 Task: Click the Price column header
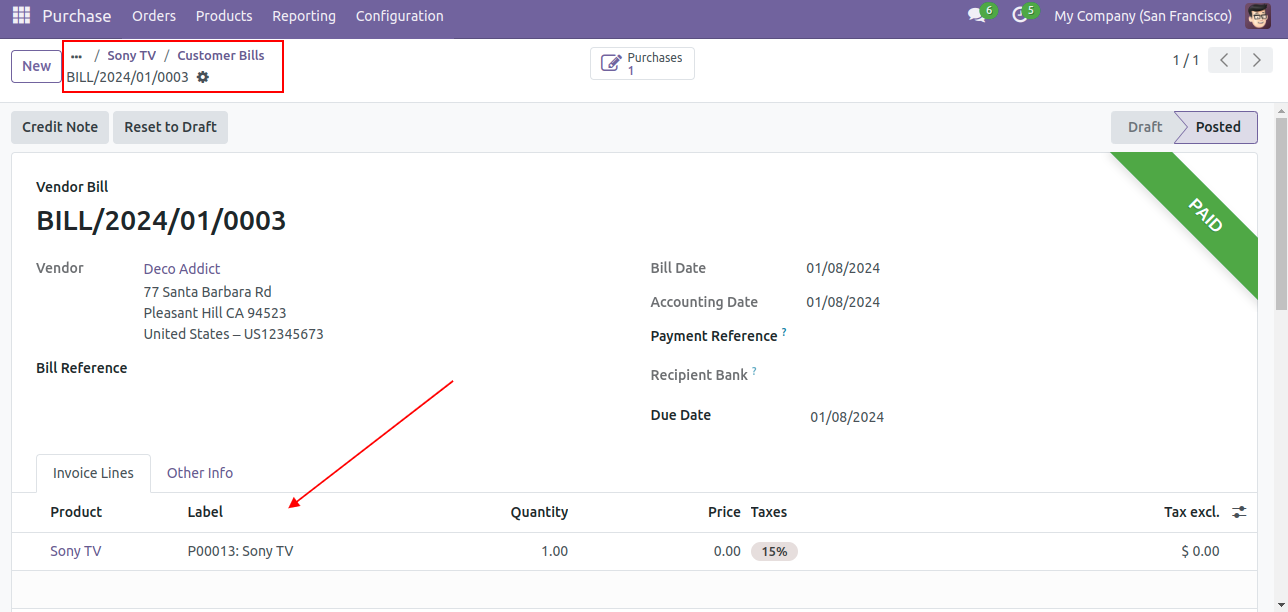724,512
